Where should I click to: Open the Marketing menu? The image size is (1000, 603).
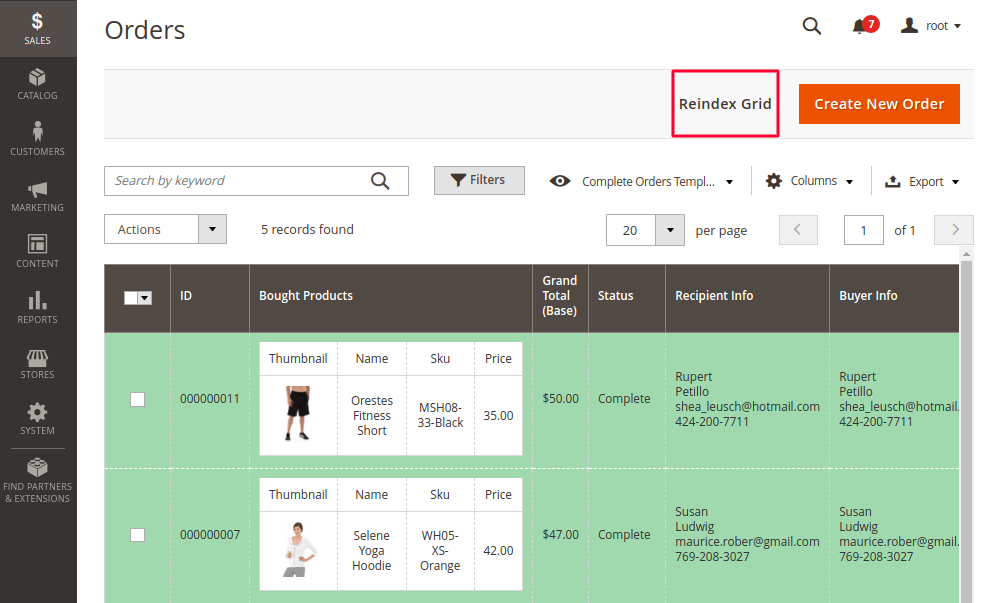[x=38, y=196]
